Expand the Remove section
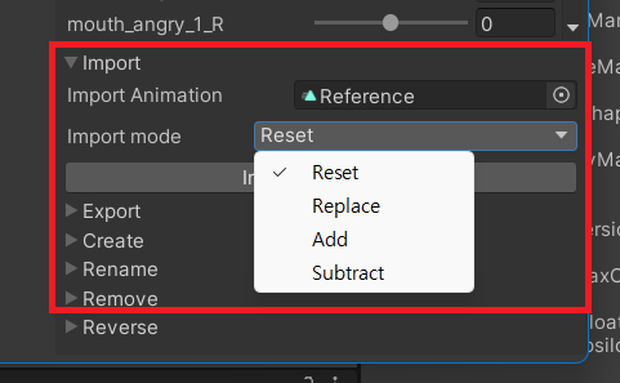 click(71, 298)
